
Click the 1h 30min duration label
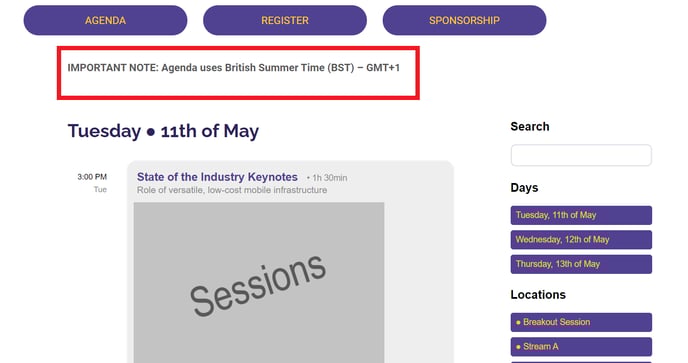coord(327,178)
